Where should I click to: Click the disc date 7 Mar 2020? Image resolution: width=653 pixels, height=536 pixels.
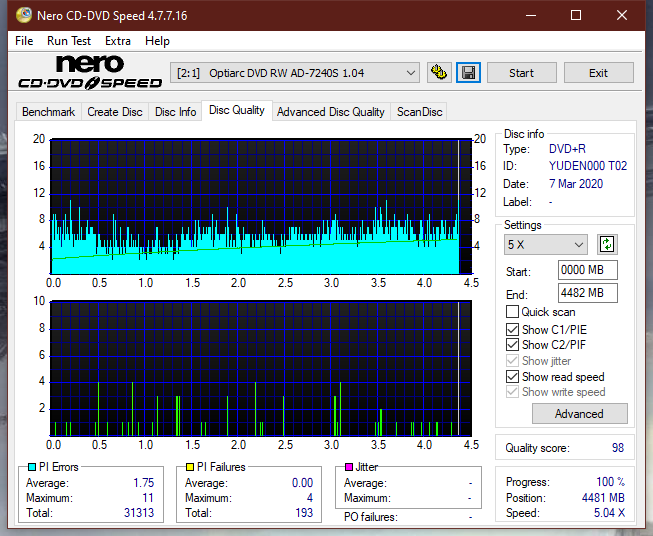(x=576, y=184)
